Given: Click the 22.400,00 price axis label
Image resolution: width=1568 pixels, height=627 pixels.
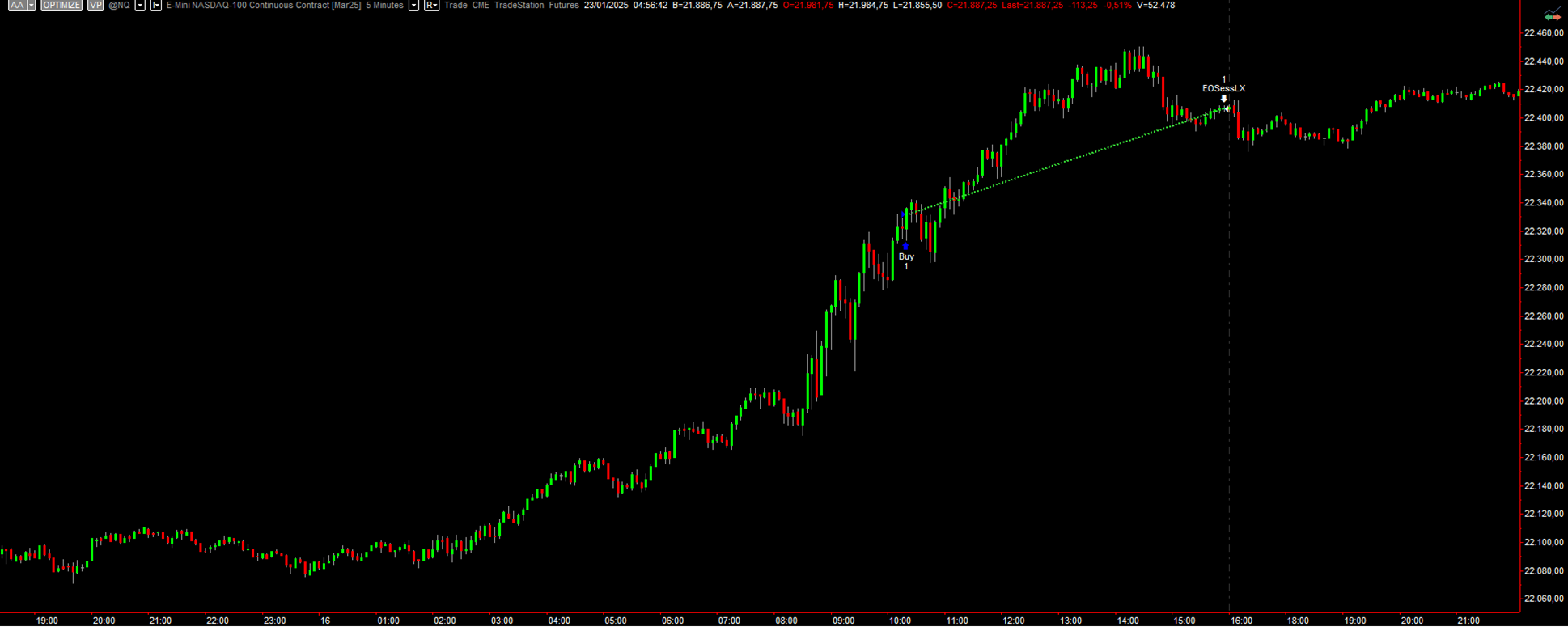Looking at the screenshot, I should 1544,118.
